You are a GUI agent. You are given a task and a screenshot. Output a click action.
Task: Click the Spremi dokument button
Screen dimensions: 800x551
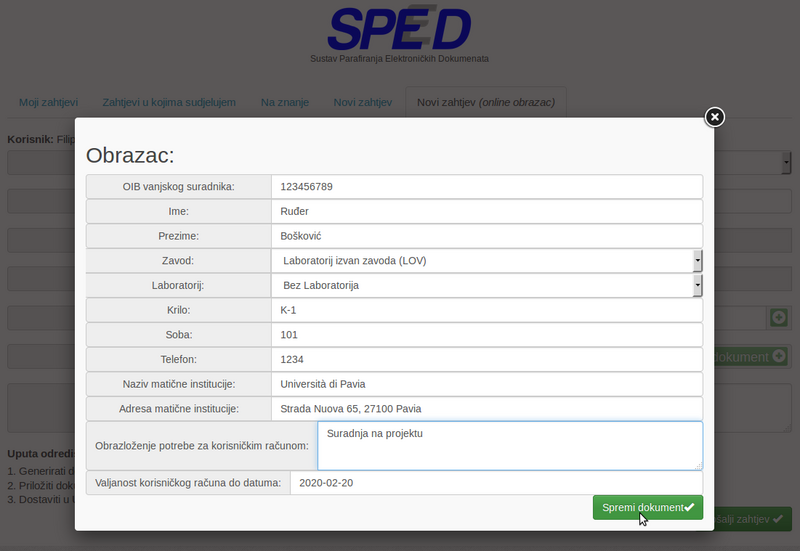pos(647,507)
